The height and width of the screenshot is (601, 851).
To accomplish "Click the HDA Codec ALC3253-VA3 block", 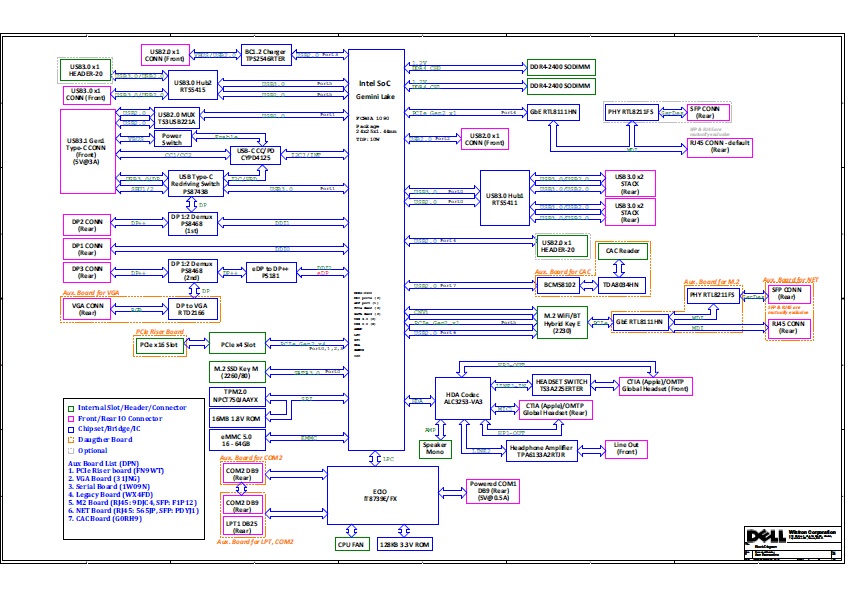I will click(x=464, y=397).
